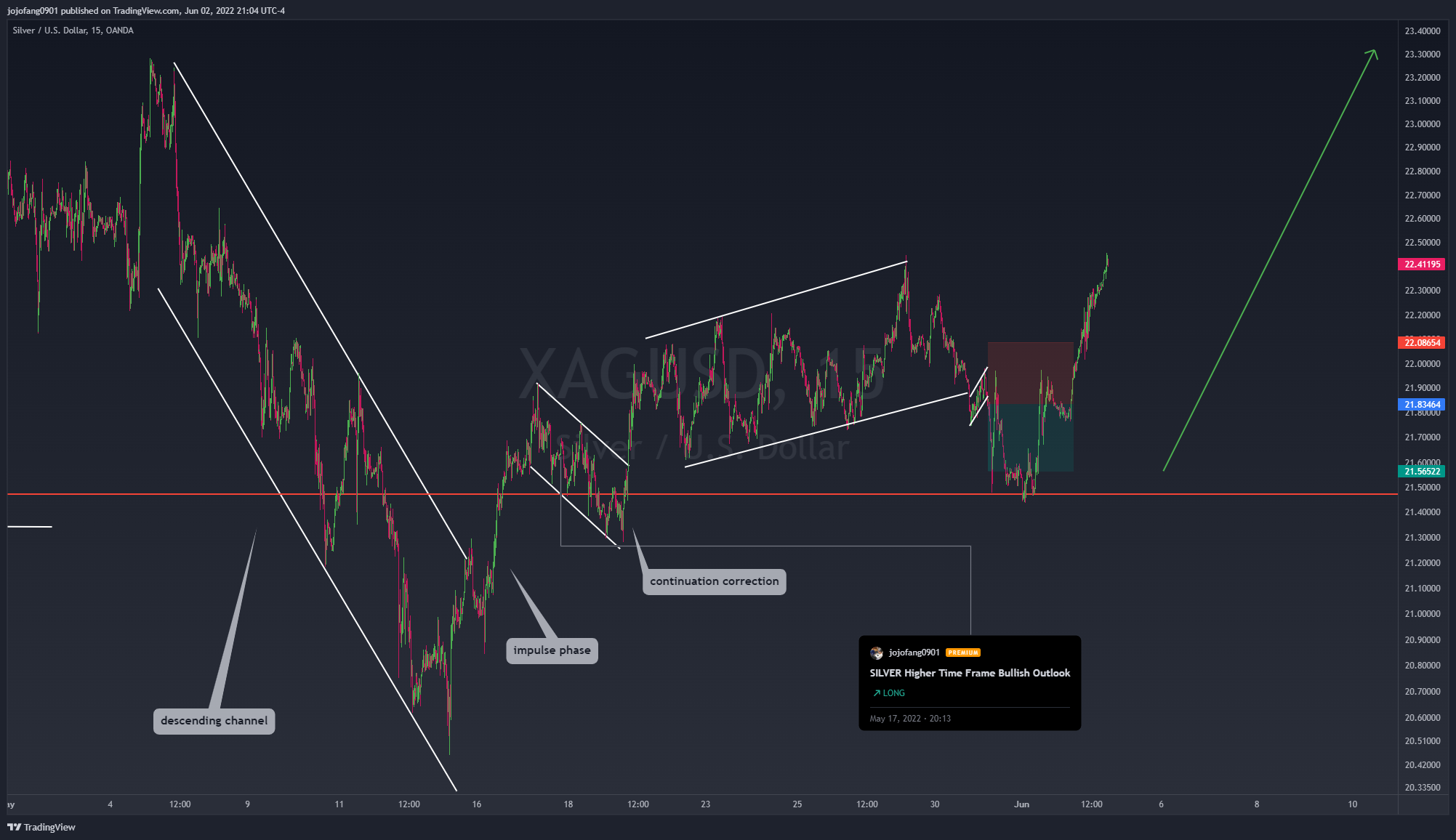Screen dimensions: 1456x840
Task: Click the '8' date on time axis
Action: point(1257,804)
